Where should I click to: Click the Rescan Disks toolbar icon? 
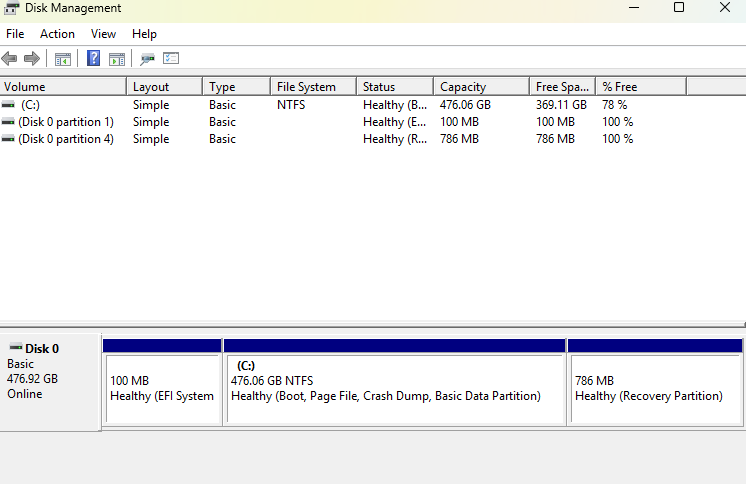(147, 59)
